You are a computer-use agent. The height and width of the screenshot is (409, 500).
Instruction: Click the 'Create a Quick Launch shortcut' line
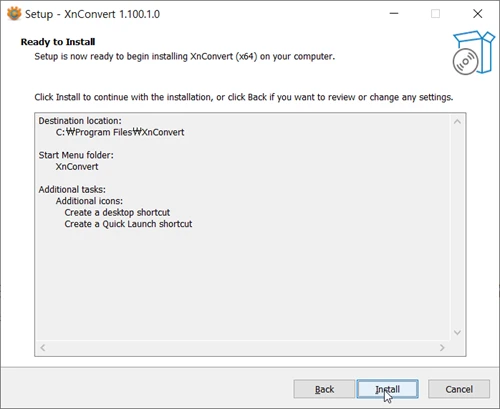[x=128, y=224]
